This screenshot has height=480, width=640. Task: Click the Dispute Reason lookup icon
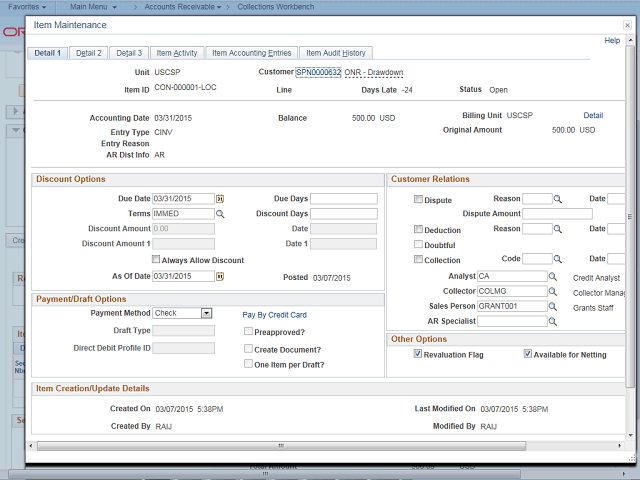559,199
